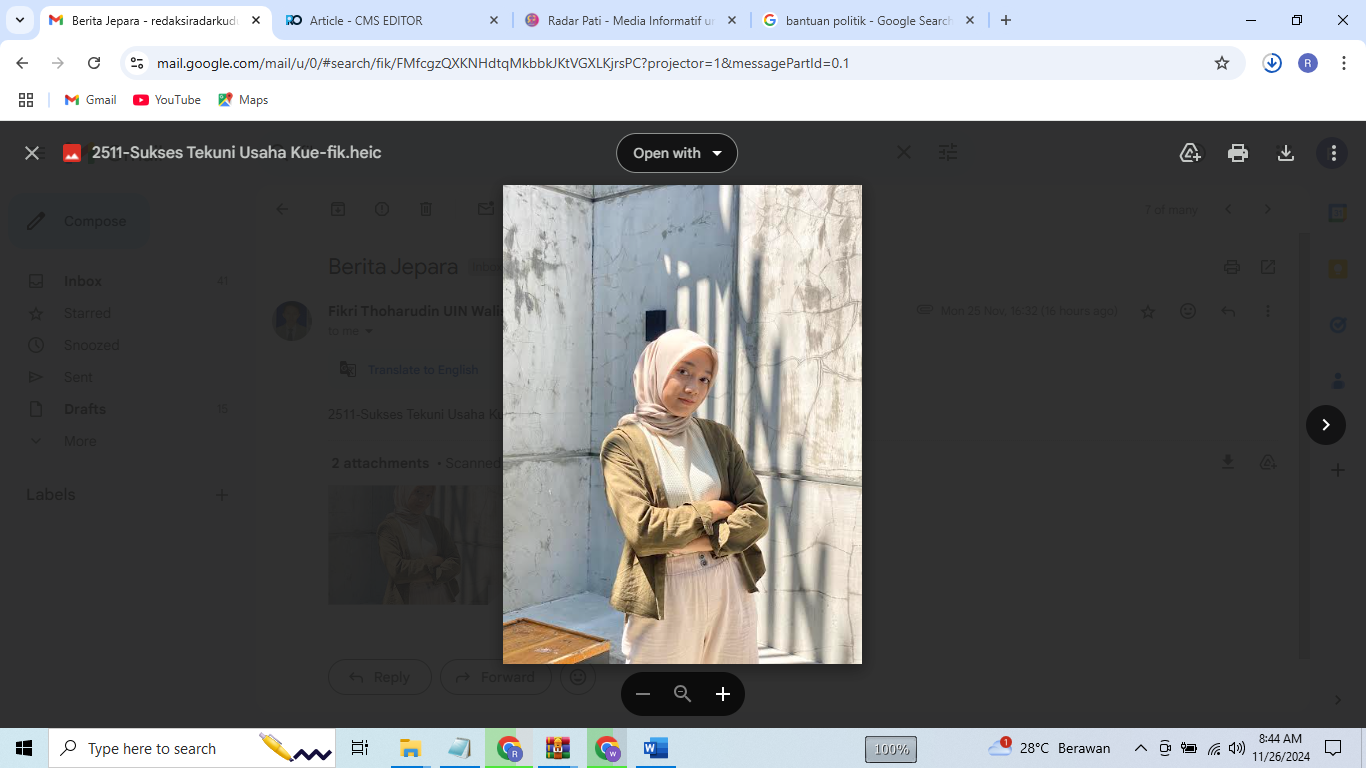Open the 28°C Berawan weather widget
Screen dimensions: 1366x768
[x=1049, y=748]
